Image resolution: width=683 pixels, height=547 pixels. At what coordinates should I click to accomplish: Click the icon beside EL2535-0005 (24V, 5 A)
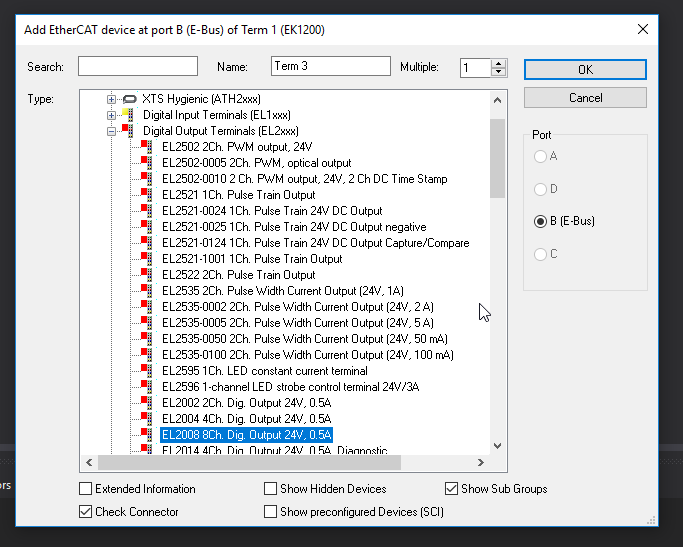[147, 323]
